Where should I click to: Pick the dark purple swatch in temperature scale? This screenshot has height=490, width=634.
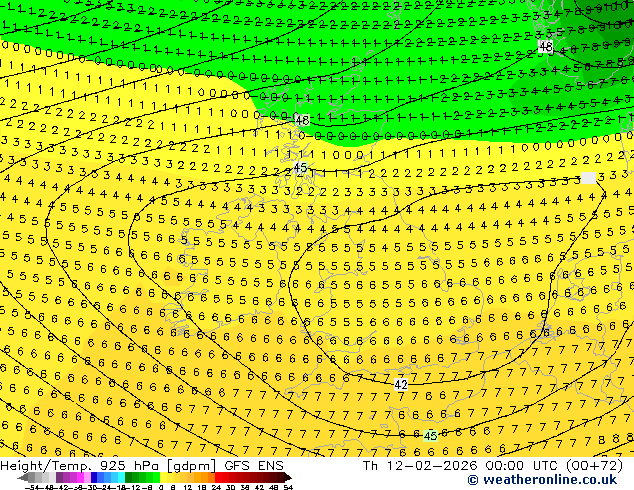[x=59, y=478]
